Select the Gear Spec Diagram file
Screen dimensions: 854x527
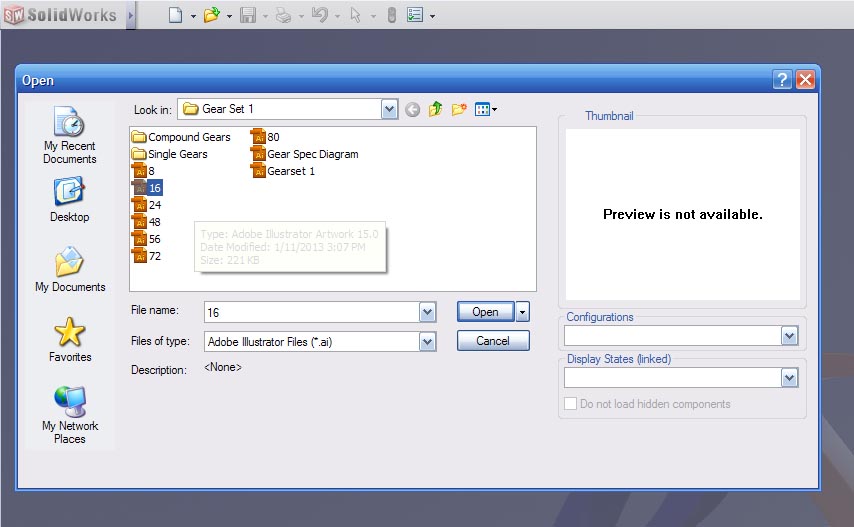305,154
